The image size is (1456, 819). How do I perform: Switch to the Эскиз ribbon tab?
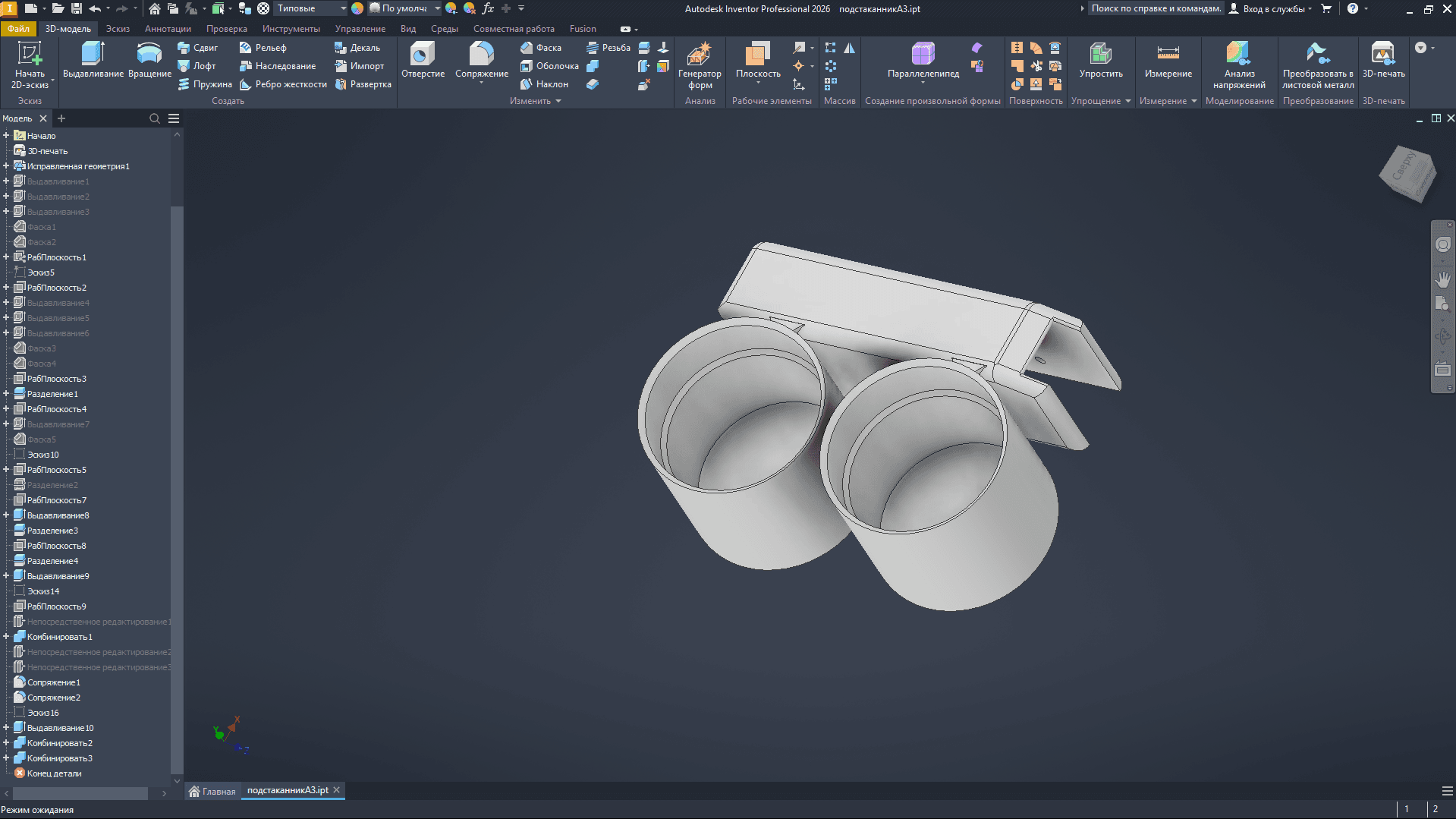tap(118, 29)
